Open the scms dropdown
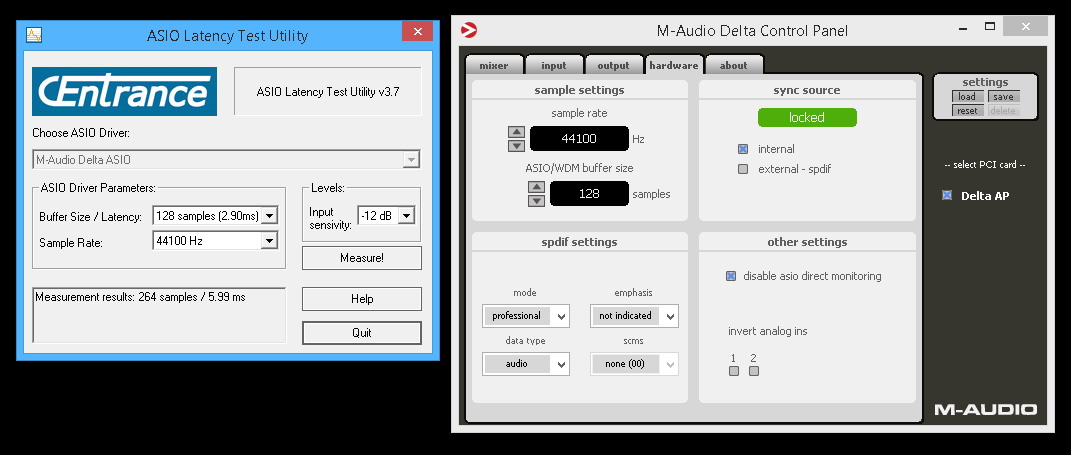The width and height of the screenshot is (1071, 455). pos(635,364)
